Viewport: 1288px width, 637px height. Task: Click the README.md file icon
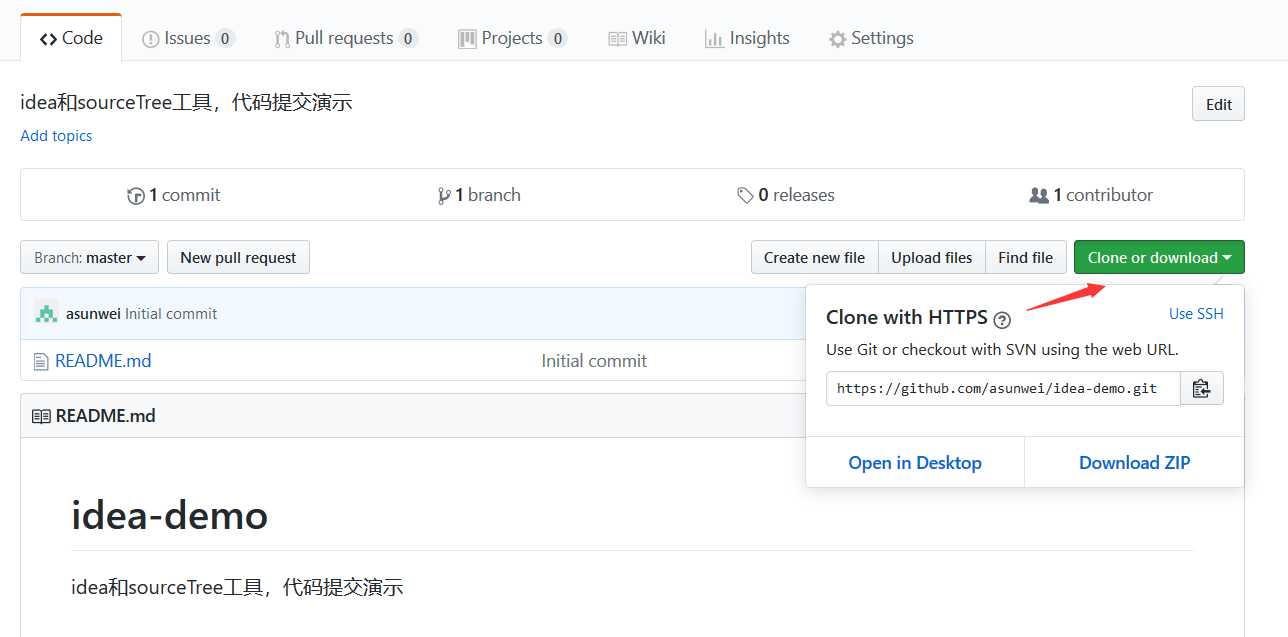click(x=41, y=361)
